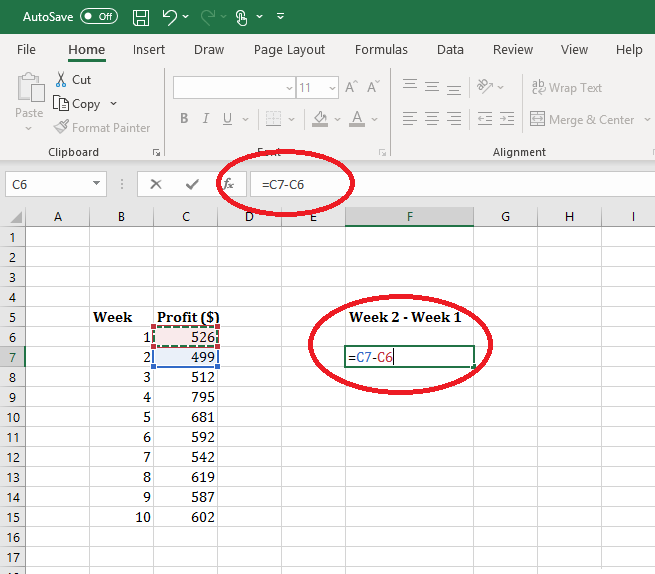
Task: Switch to the Page Layout tab
Action: pos(289,50)
